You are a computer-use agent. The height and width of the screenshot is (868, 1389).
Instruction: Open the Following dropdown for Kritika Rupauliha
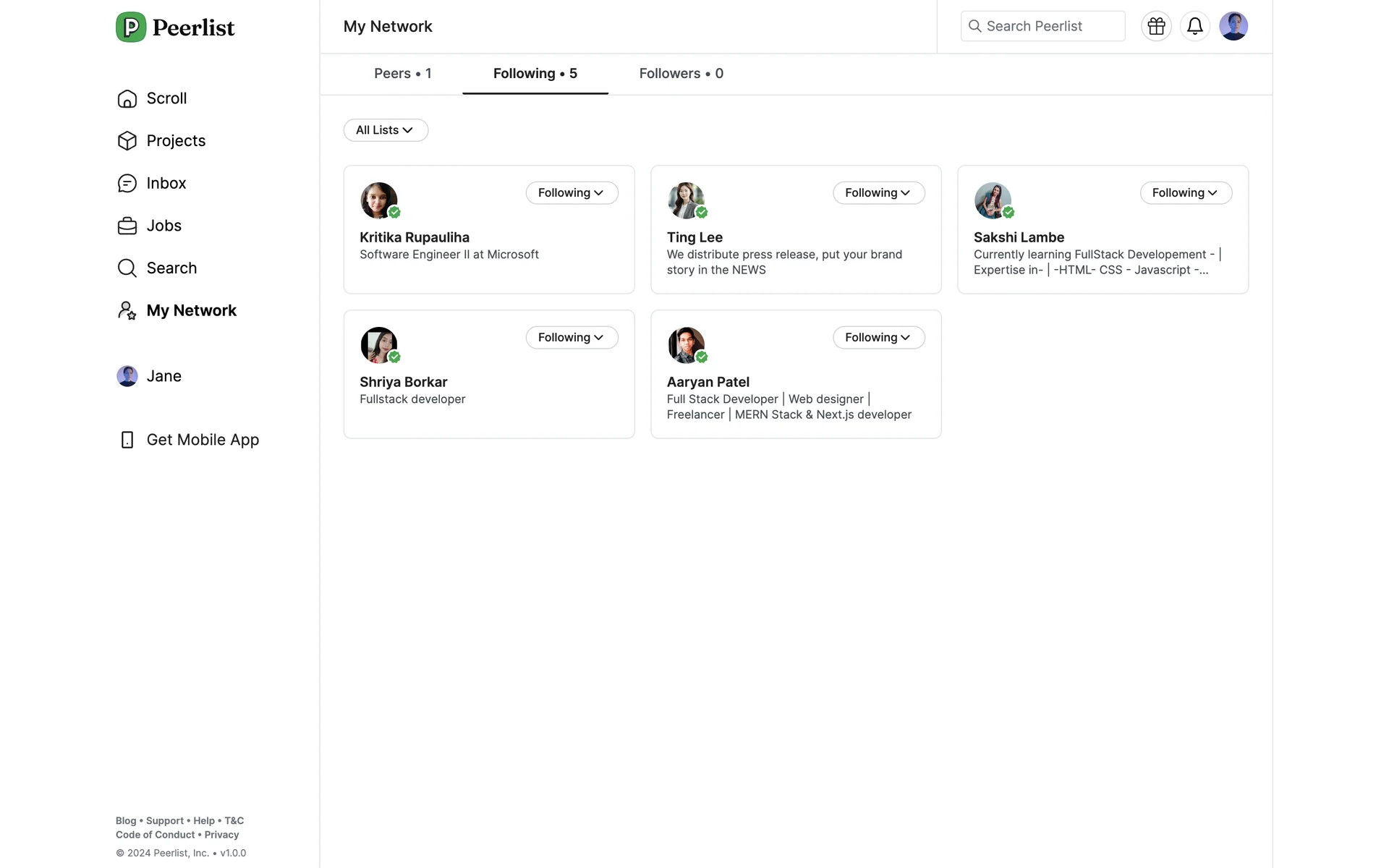click(572, 193)
